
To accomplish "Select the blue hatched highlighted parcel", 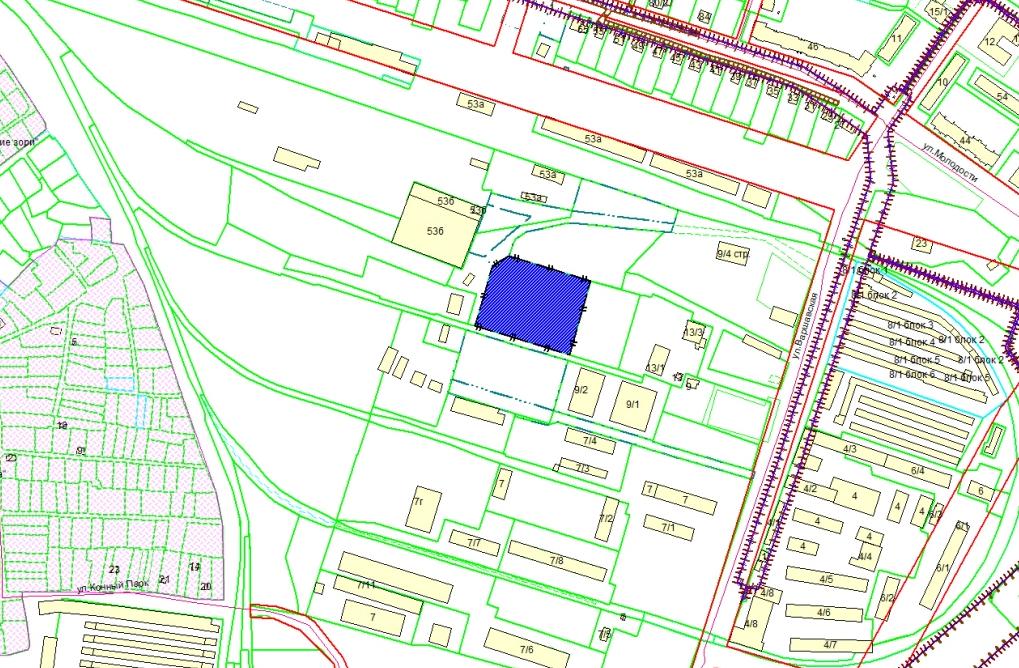I will [532, 307].
